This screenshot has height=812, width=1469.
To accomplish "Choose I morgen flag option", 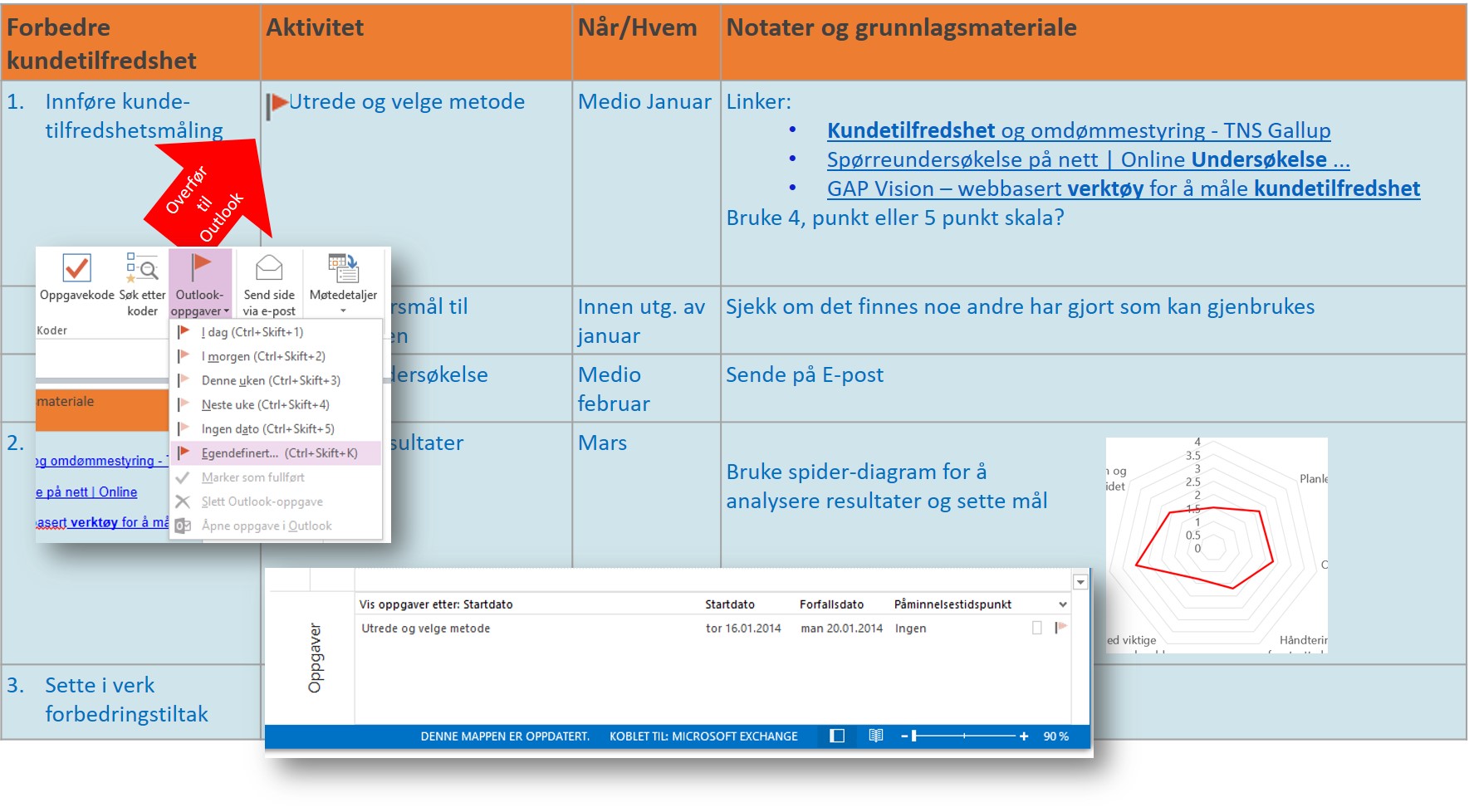I will click(277, 356).
